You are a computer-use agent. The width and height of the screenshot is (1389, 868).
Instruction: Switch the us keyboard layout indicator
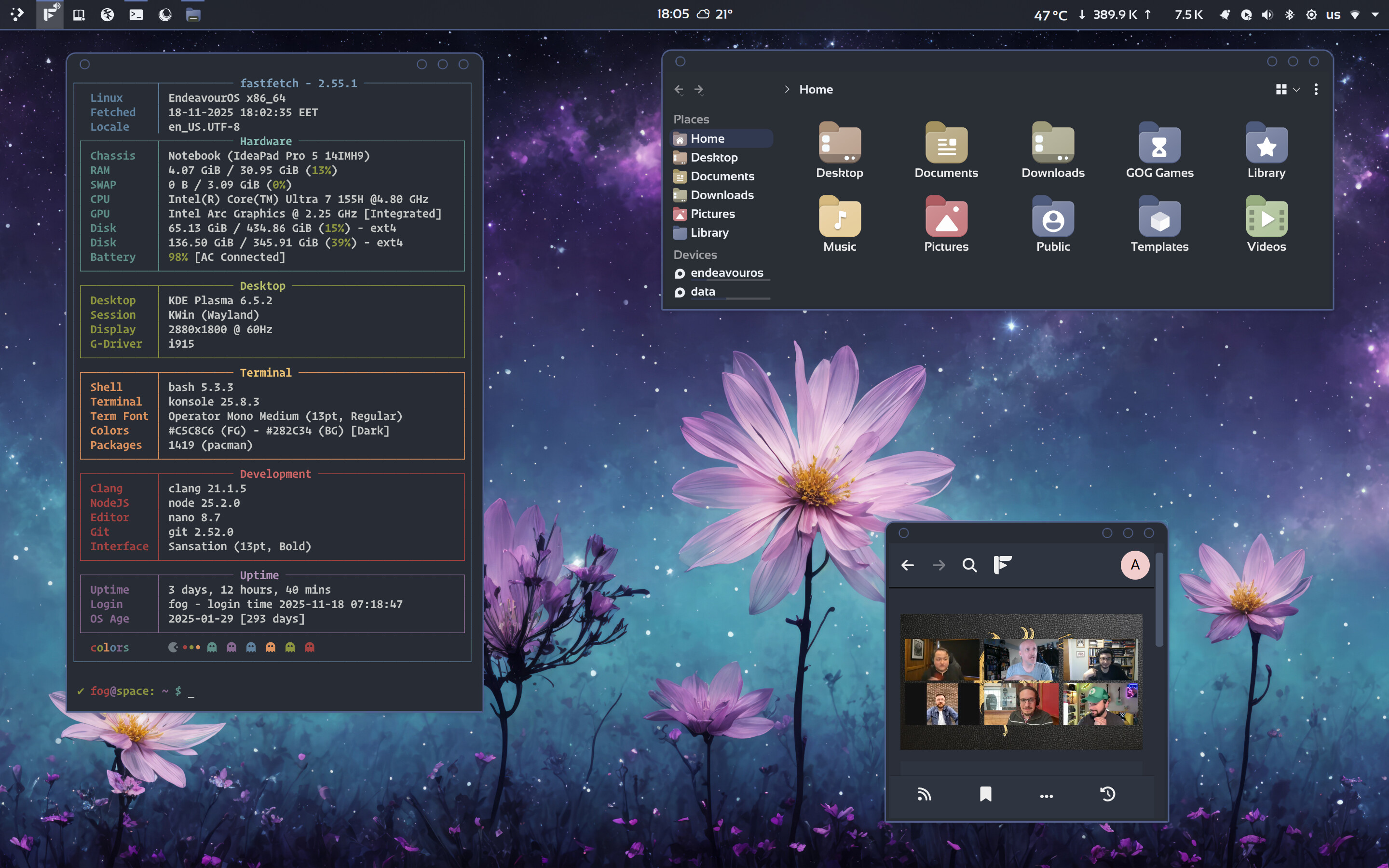[1334, 15]
